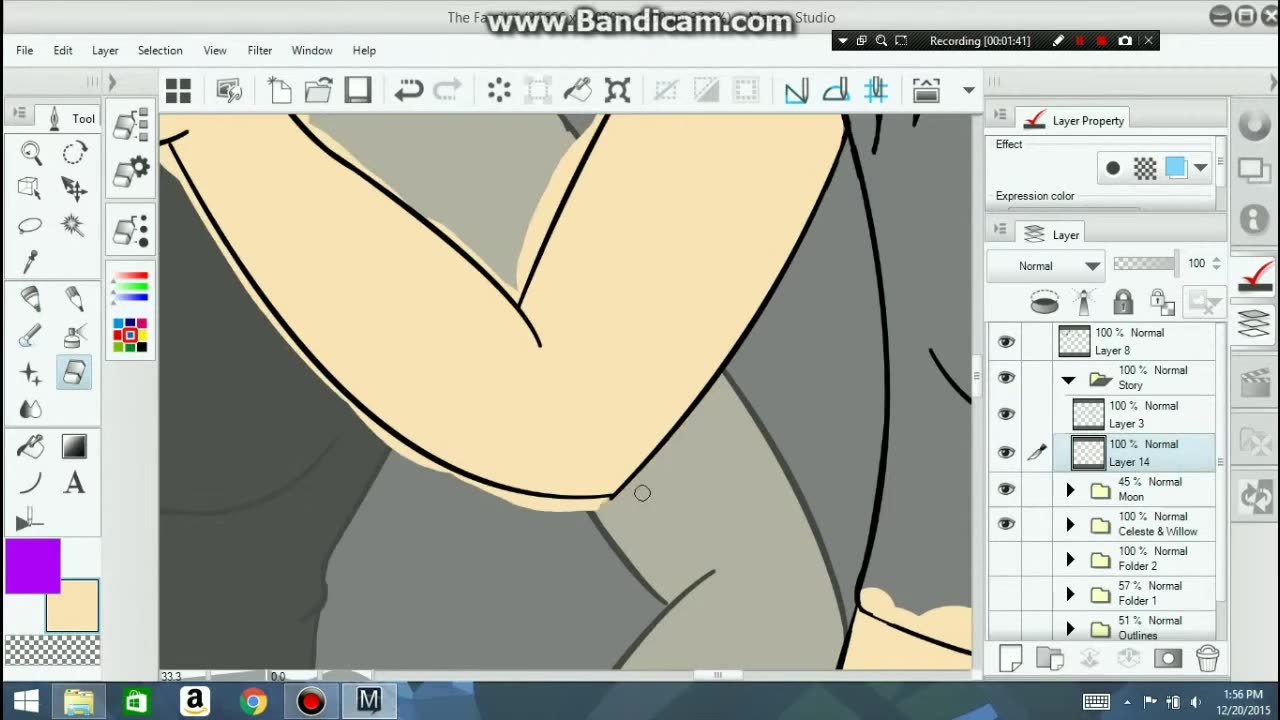Select the Gradient tool
Viewport: 1280px width, 720px height.
(x=74, y=447)
